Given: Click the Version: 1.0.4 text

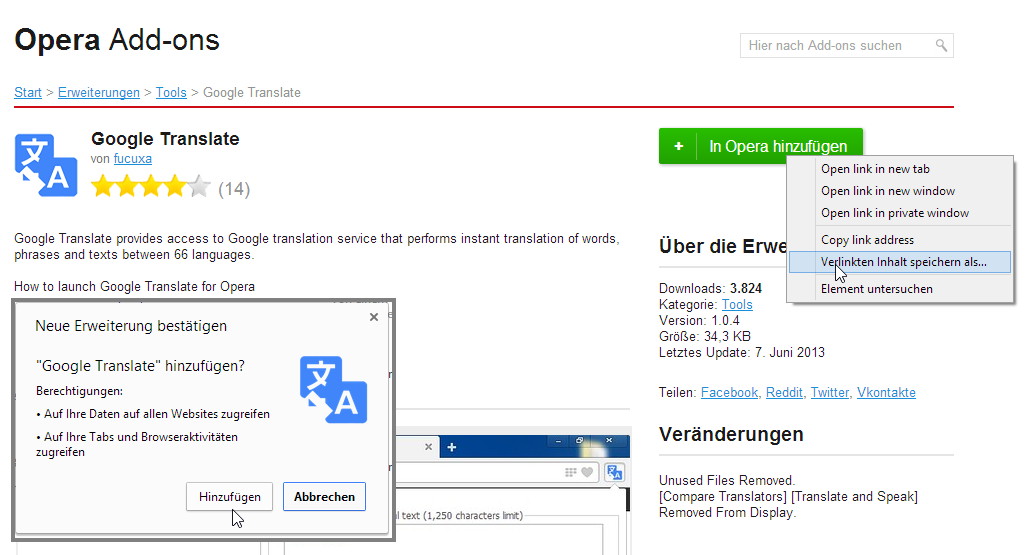Looking at the screenshot, I should click(x=699, y=320).
